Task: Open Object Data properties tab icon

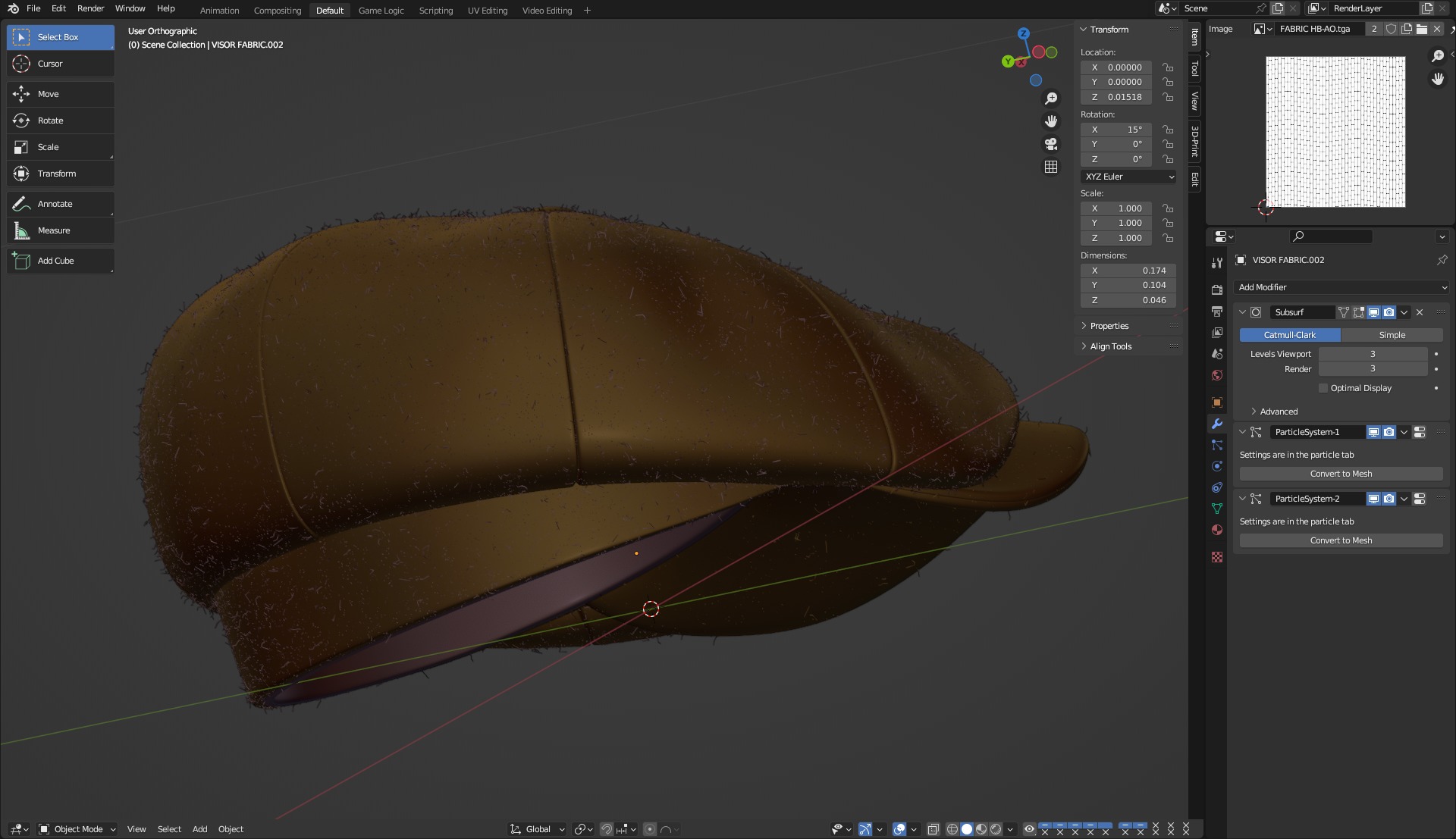Action: (x=1217, y=509)
